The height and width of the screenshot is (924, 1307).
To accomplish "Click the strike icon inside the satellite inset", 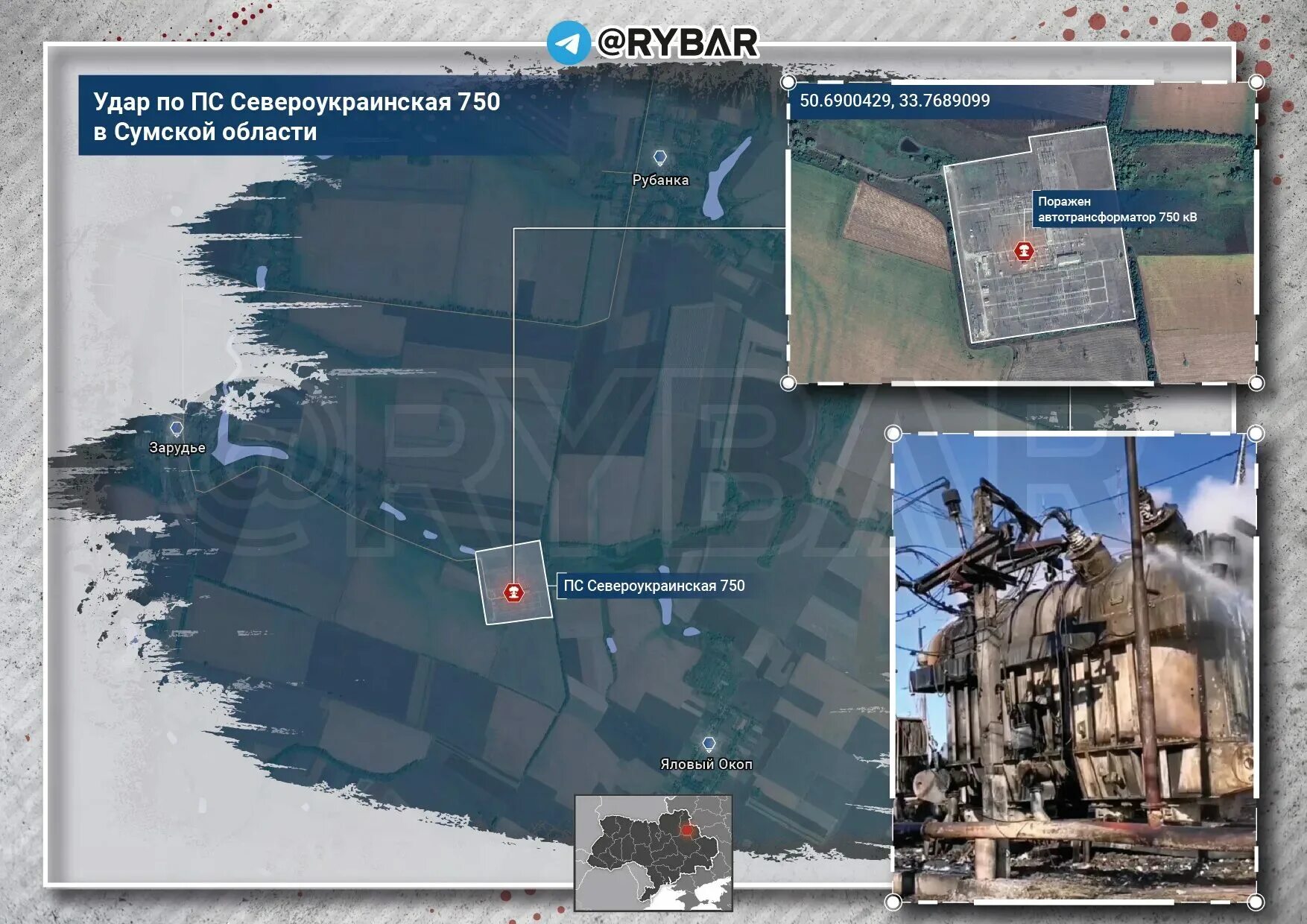I will point(1024,253).
